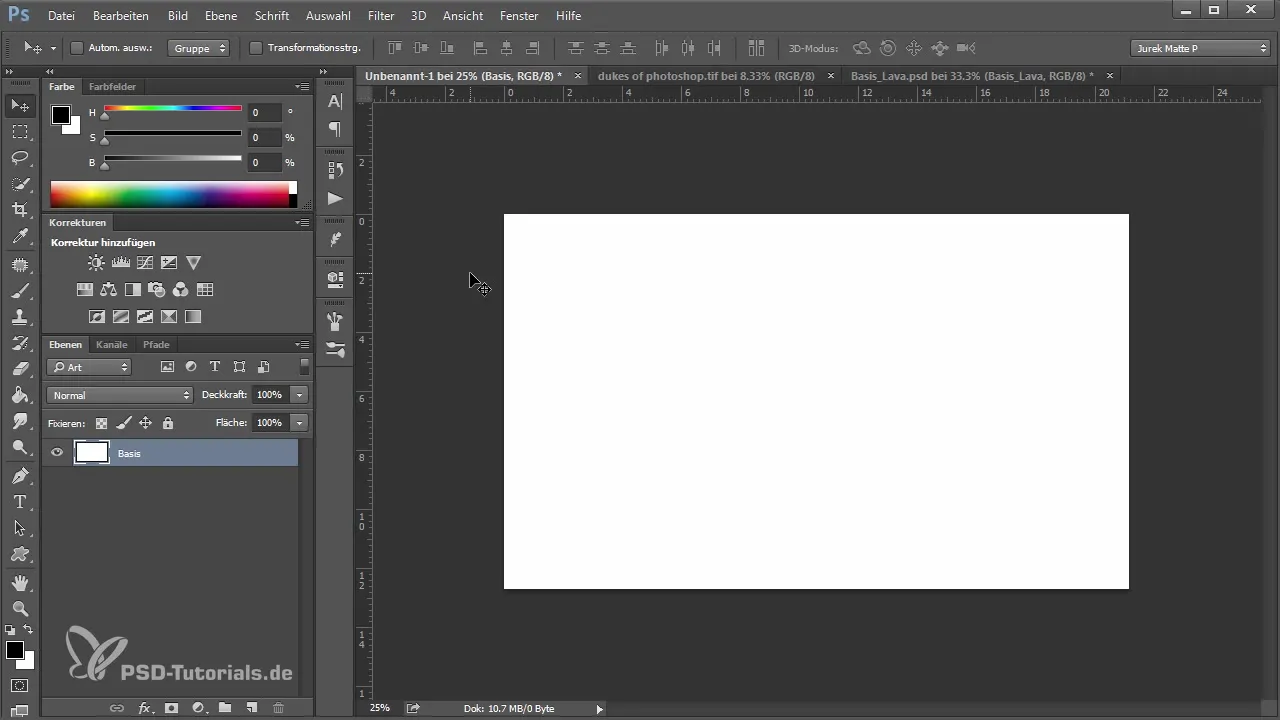1280x720 pixels.
Task: Open the layer filter Art dropdown
Action: [89, 367]
